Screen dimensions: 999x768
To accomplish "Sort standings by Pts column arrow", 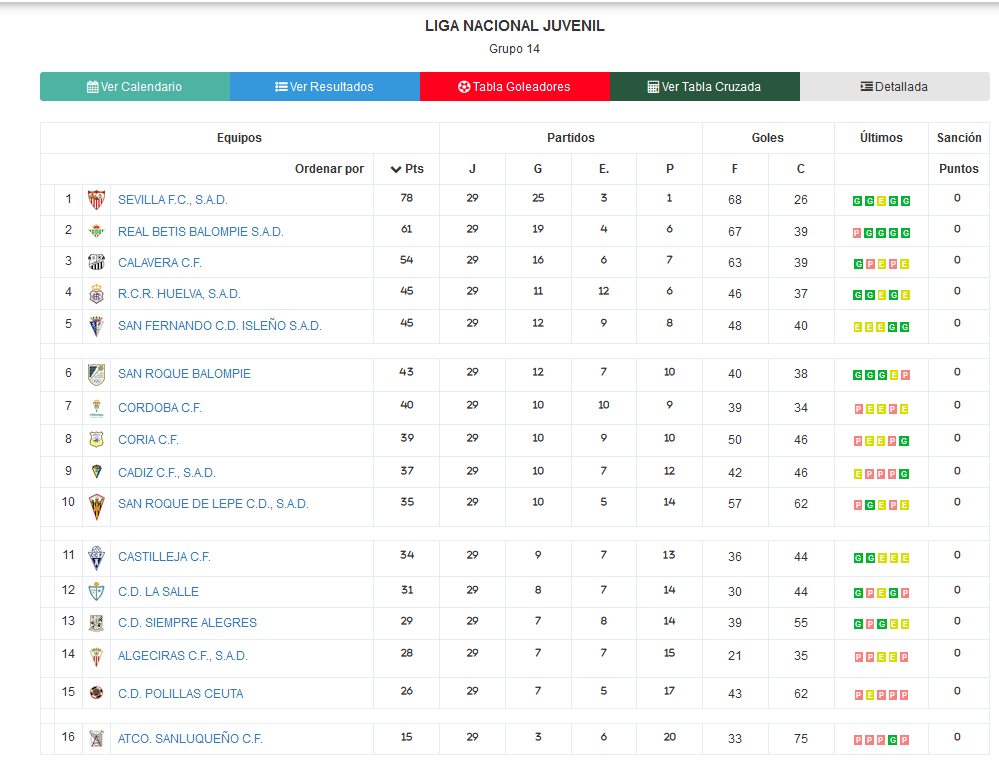I will coord(396,169).
